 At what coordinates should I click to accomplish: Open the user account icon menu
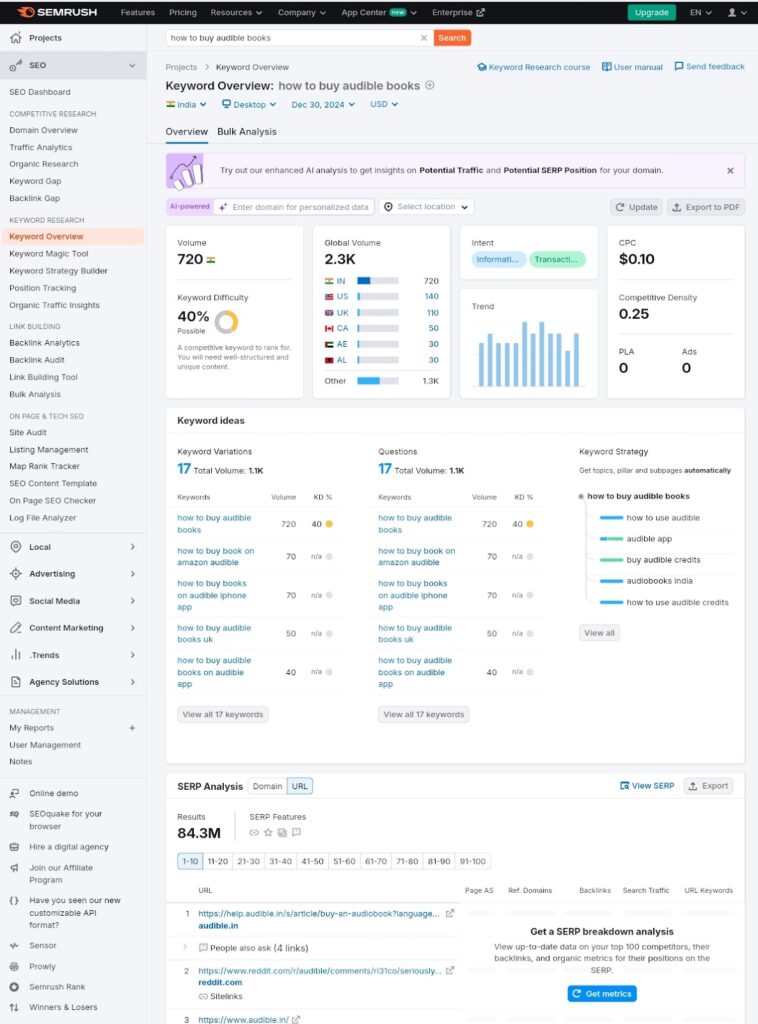pos(736,12)
